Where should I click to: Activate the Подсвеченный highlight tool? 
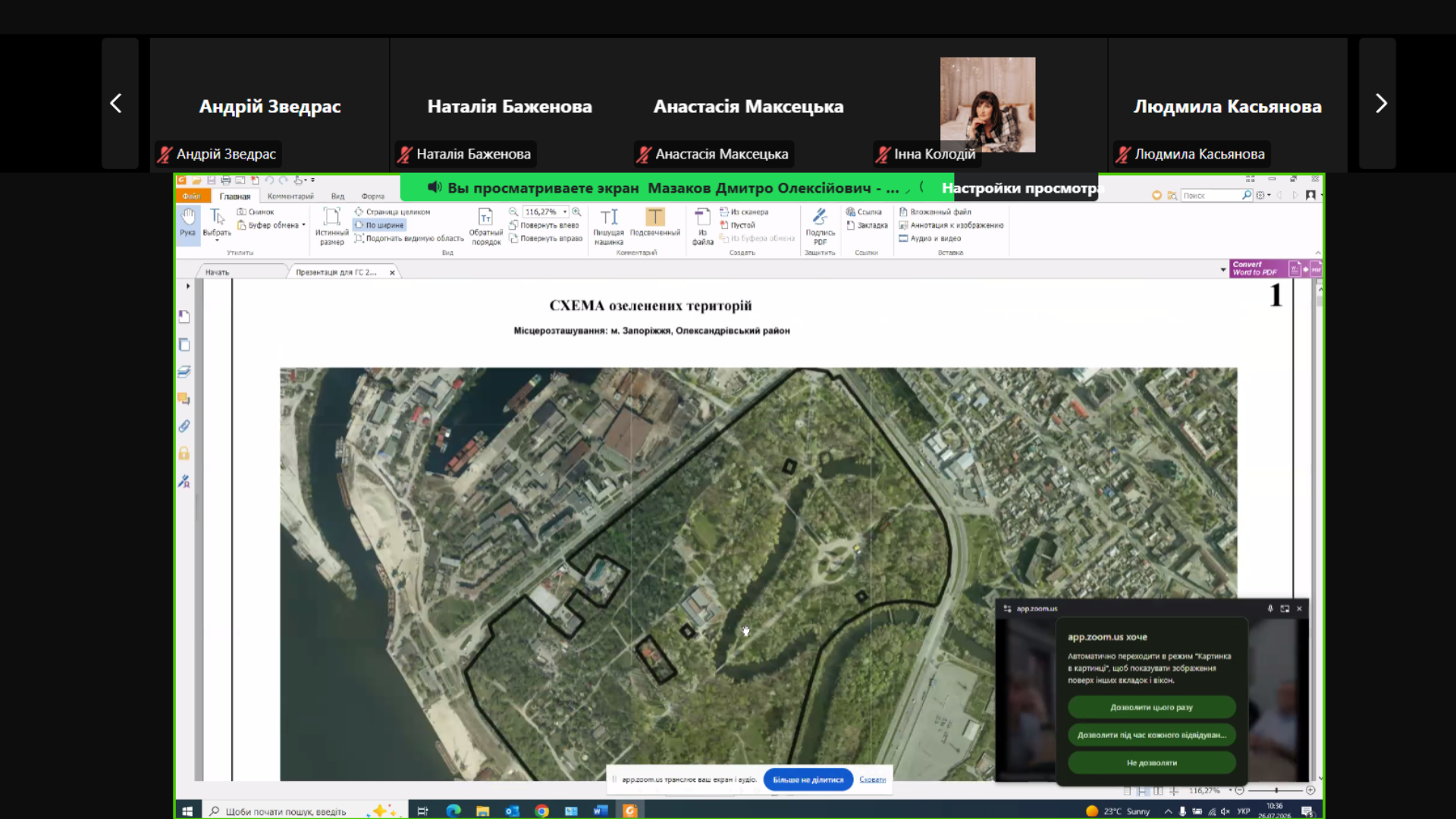coord(655,223)
